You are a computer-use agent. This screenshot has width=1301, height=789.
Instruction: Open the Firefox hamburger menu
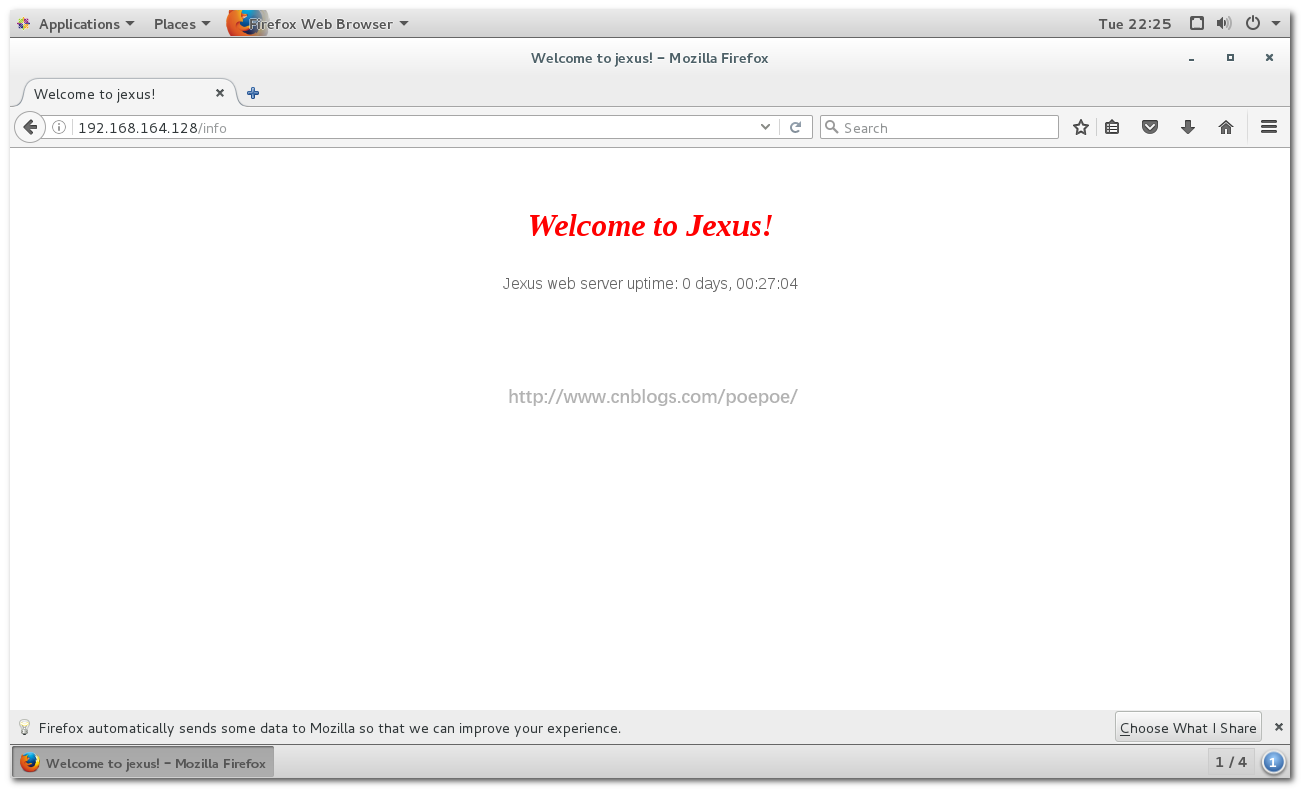[x=1269, y=127]
